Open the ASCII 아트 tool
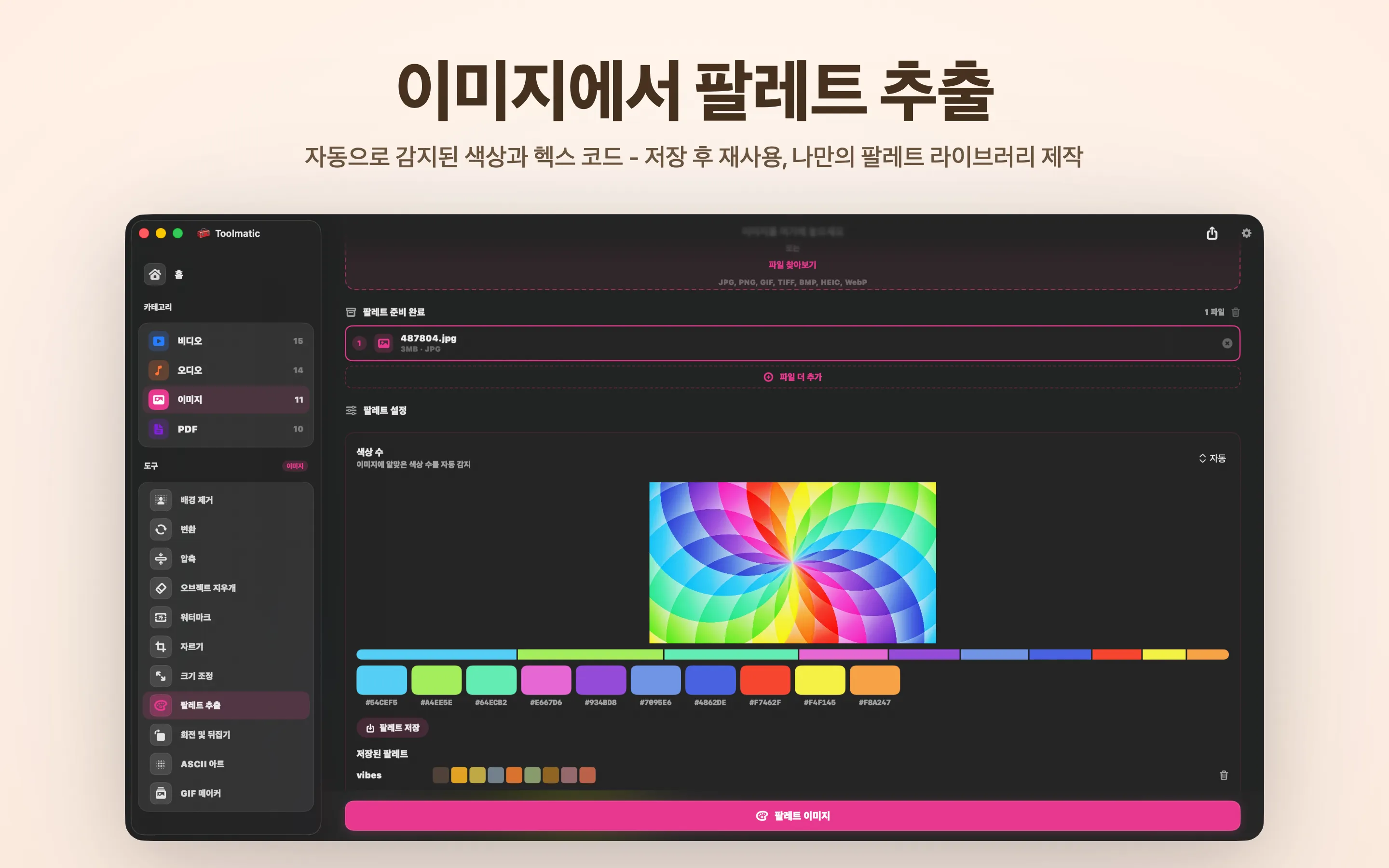The image size is (1389, 868). (226, 763)
